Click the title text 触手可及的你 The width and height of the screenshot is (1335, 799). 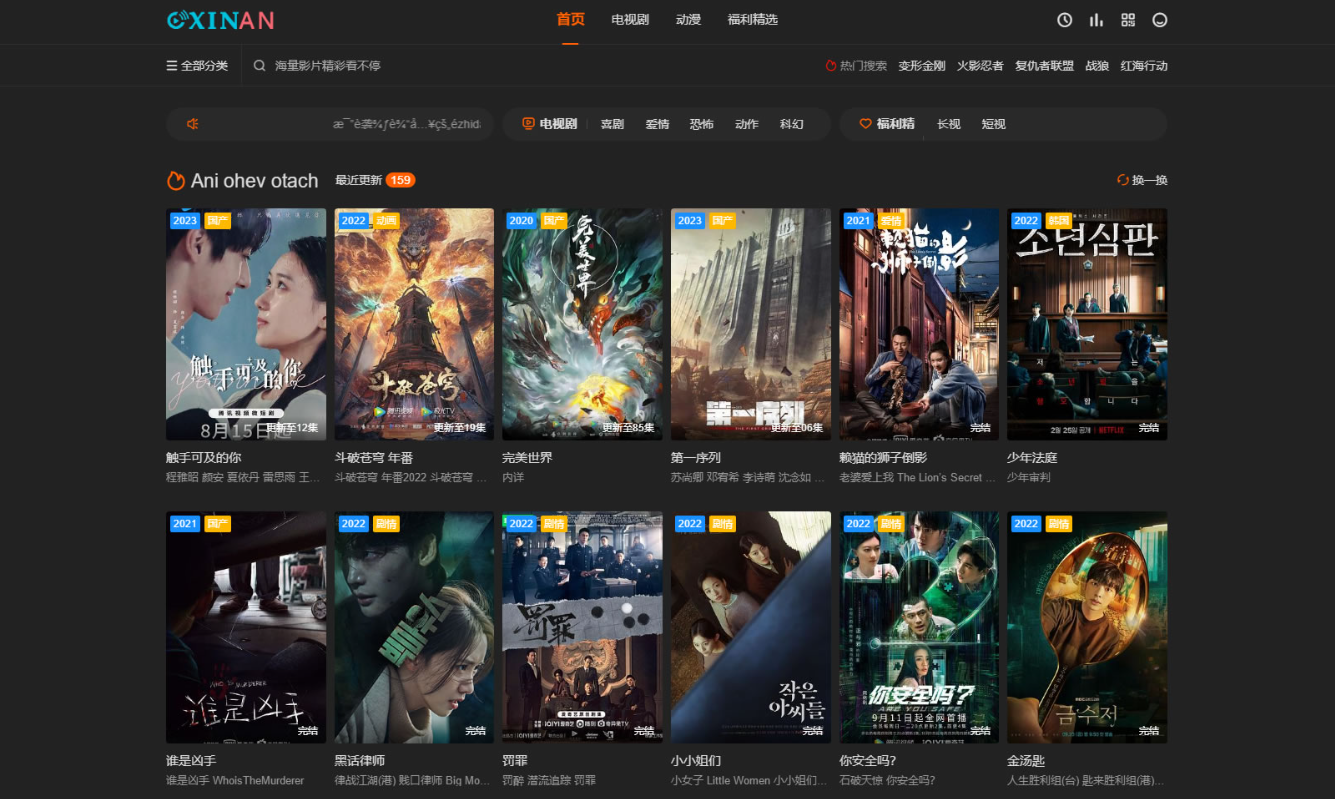(204, 458)
